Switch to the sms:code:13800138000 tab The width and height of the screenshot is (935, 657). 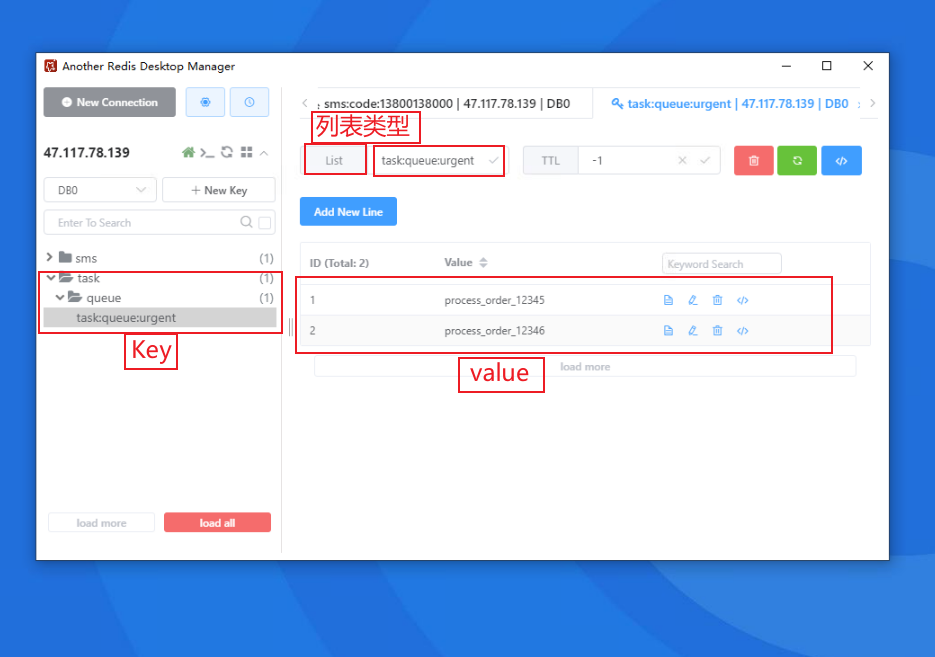(x=447, y=104)
